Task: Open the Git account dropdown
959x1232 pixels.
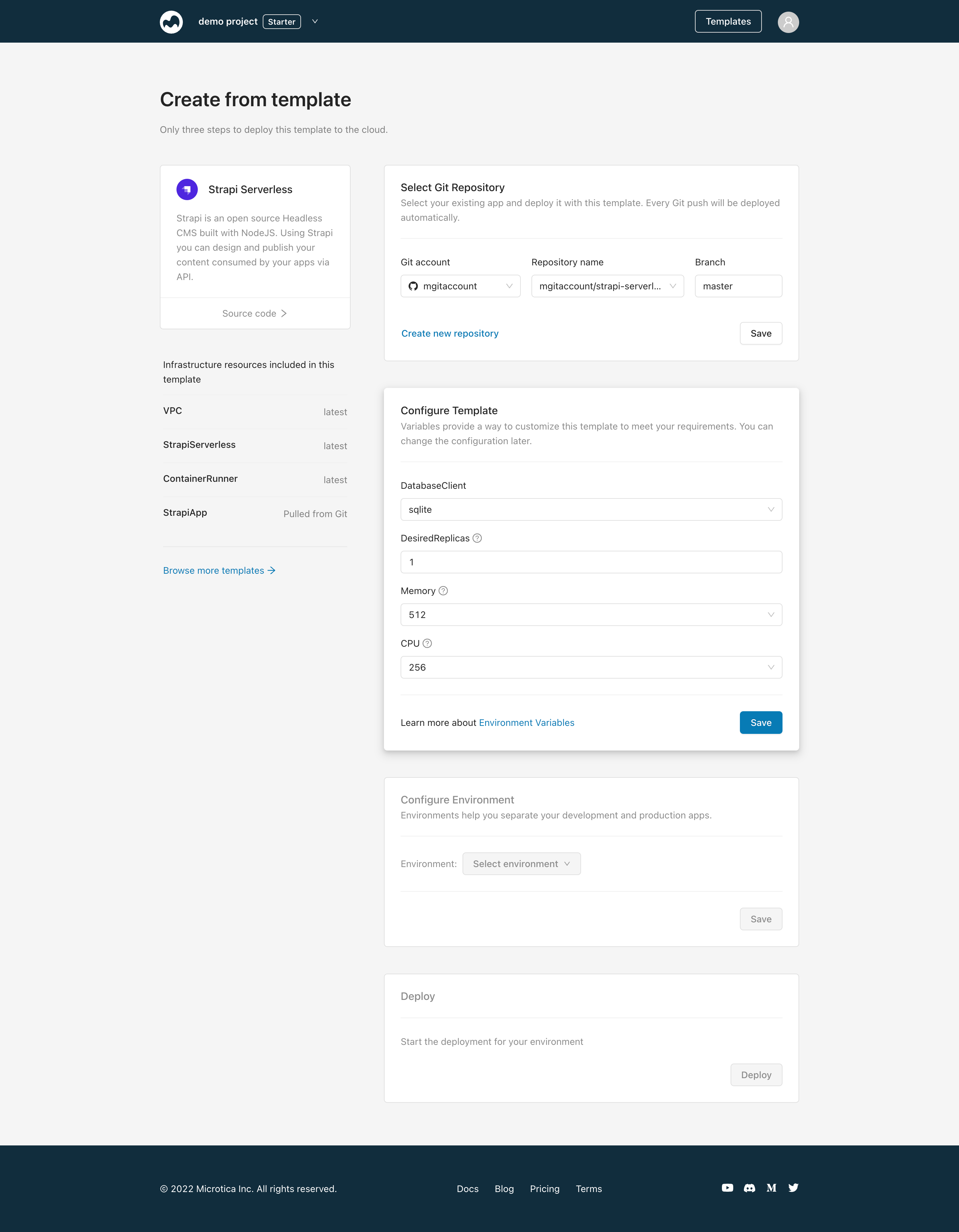Action: pyautogui.click(x=460, y=286)
